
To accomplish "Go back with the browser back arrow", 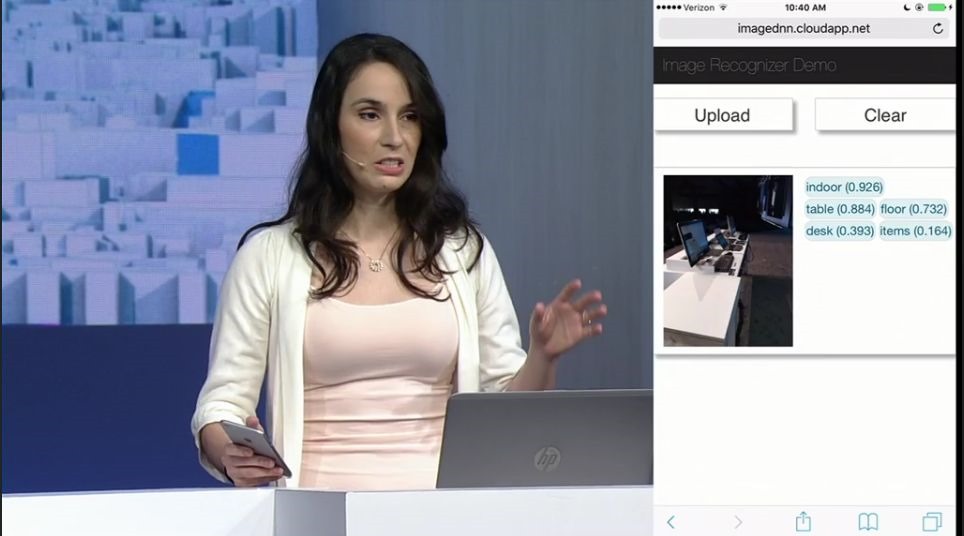I will pyautogui.click(x=671, y=522).
